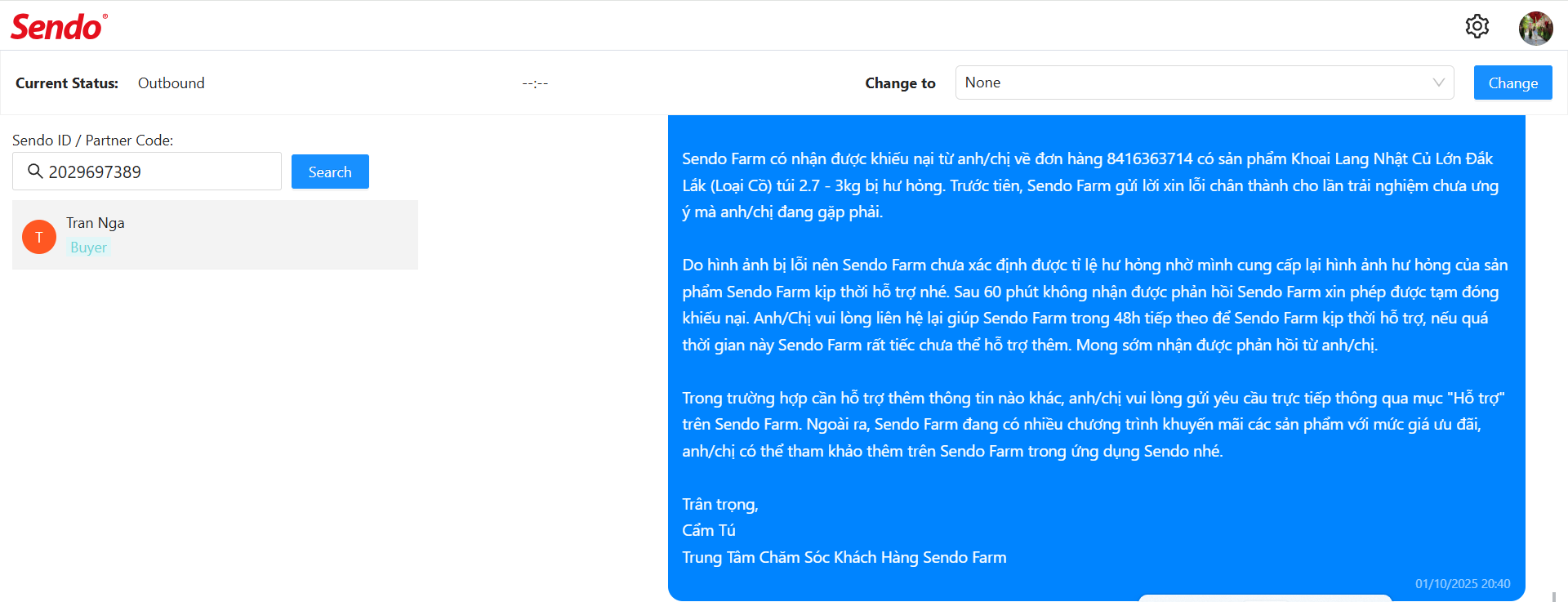This screenshot has height=602, width=1568.
Task: Open the user profile avatar
Action: (1535, 29)
